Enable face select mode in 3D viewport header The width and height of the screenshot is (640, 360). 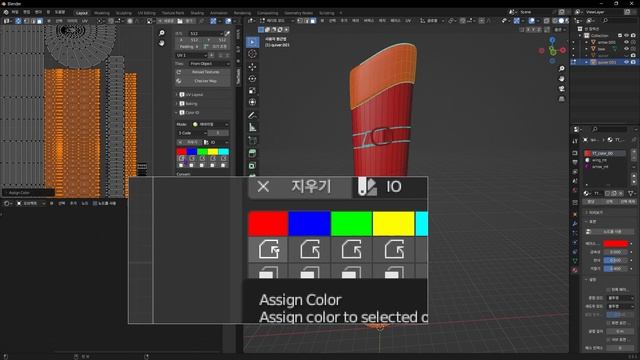click(x=313, y=20)
